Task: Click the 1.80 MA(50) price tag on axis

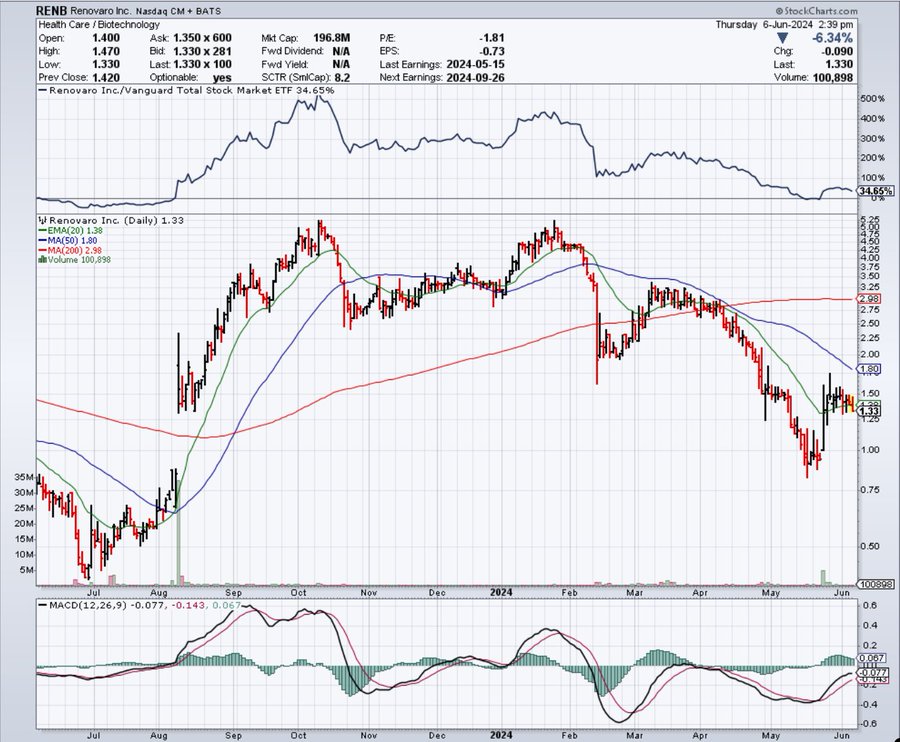Action: [870, 369]
